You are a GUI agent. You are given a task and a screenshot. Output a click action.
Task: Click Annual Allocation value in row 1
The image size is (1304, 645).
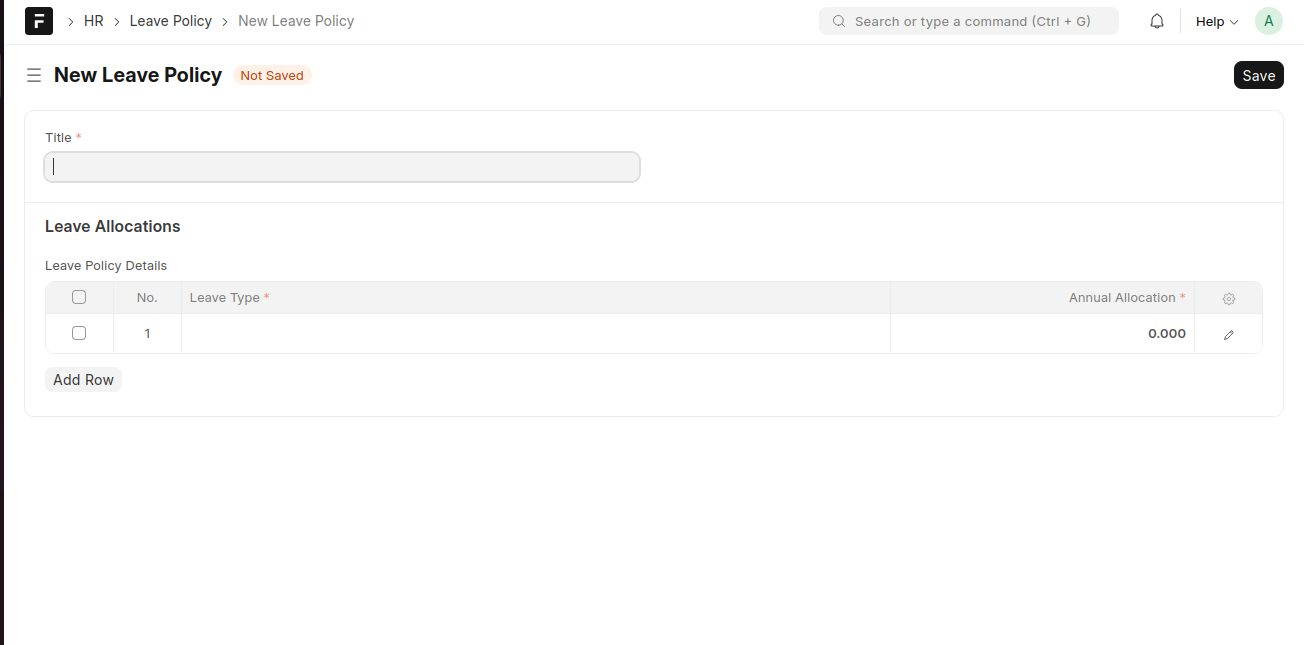[x=1042, y=334]
